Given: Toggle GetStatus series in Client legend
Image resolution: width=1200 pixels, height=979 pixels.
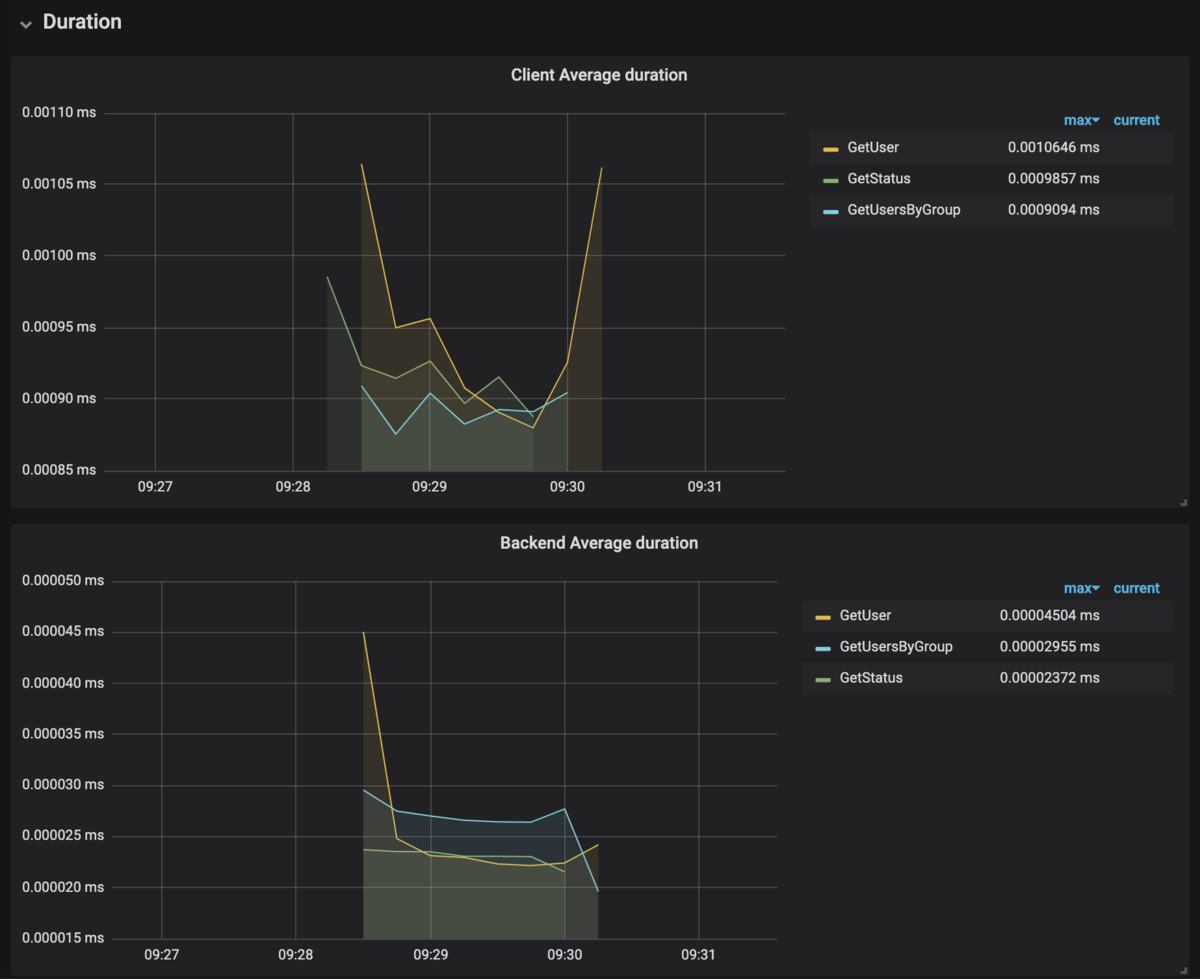Looking at the screenshot, I should click(879, 178).
